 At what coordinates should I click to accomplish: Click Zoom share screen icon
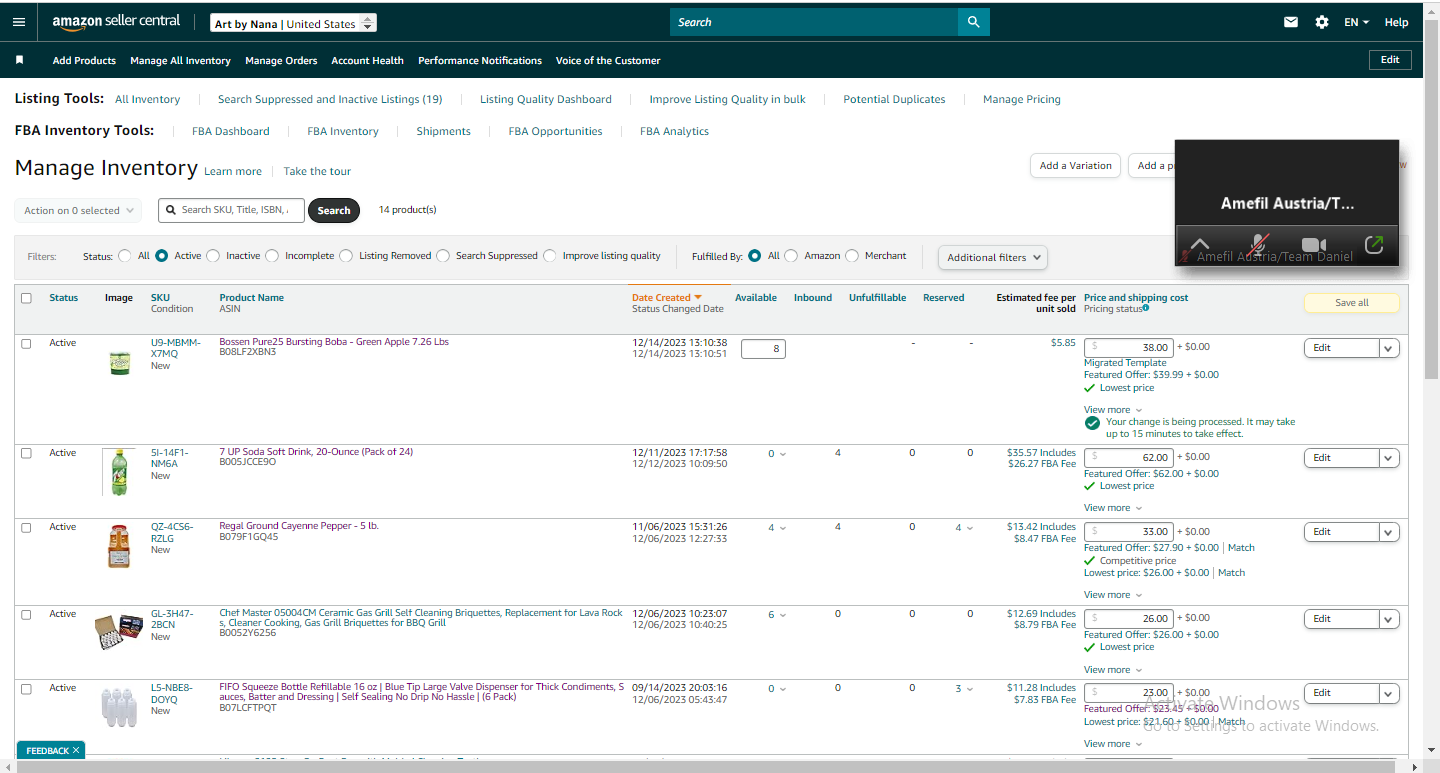(1374, 244)
